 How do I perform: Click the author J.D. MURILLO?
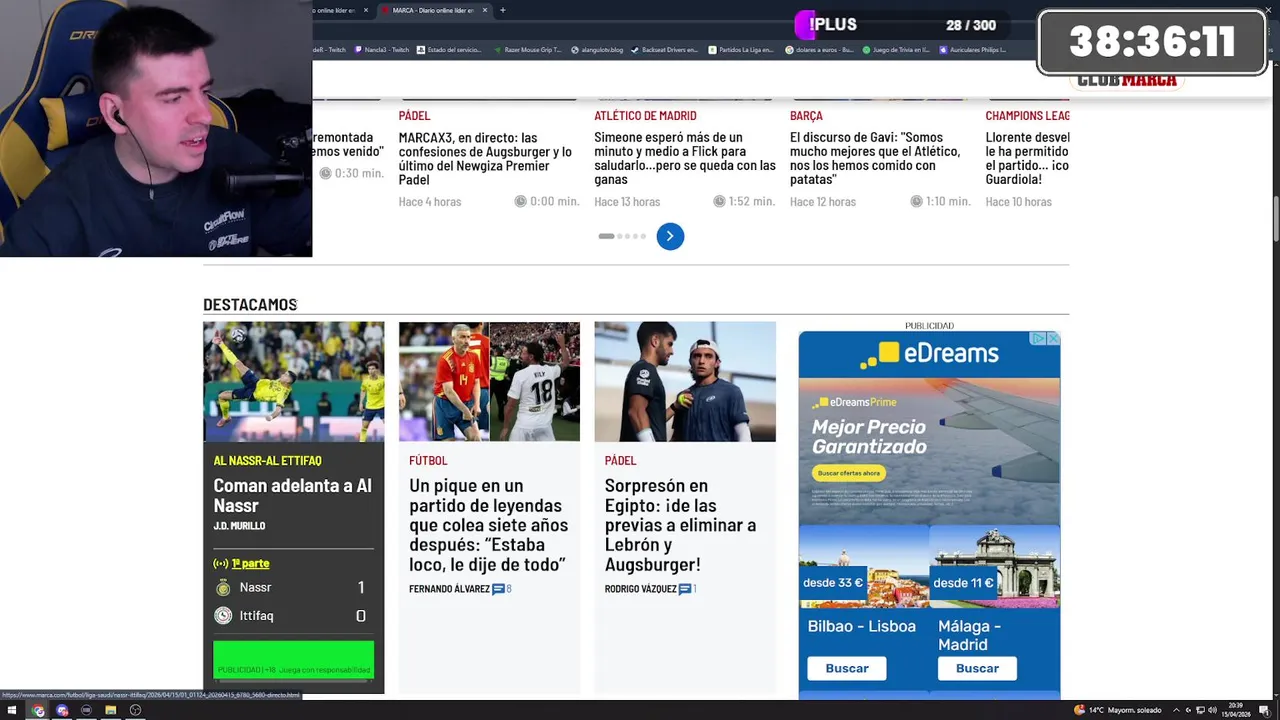(239, 526)
